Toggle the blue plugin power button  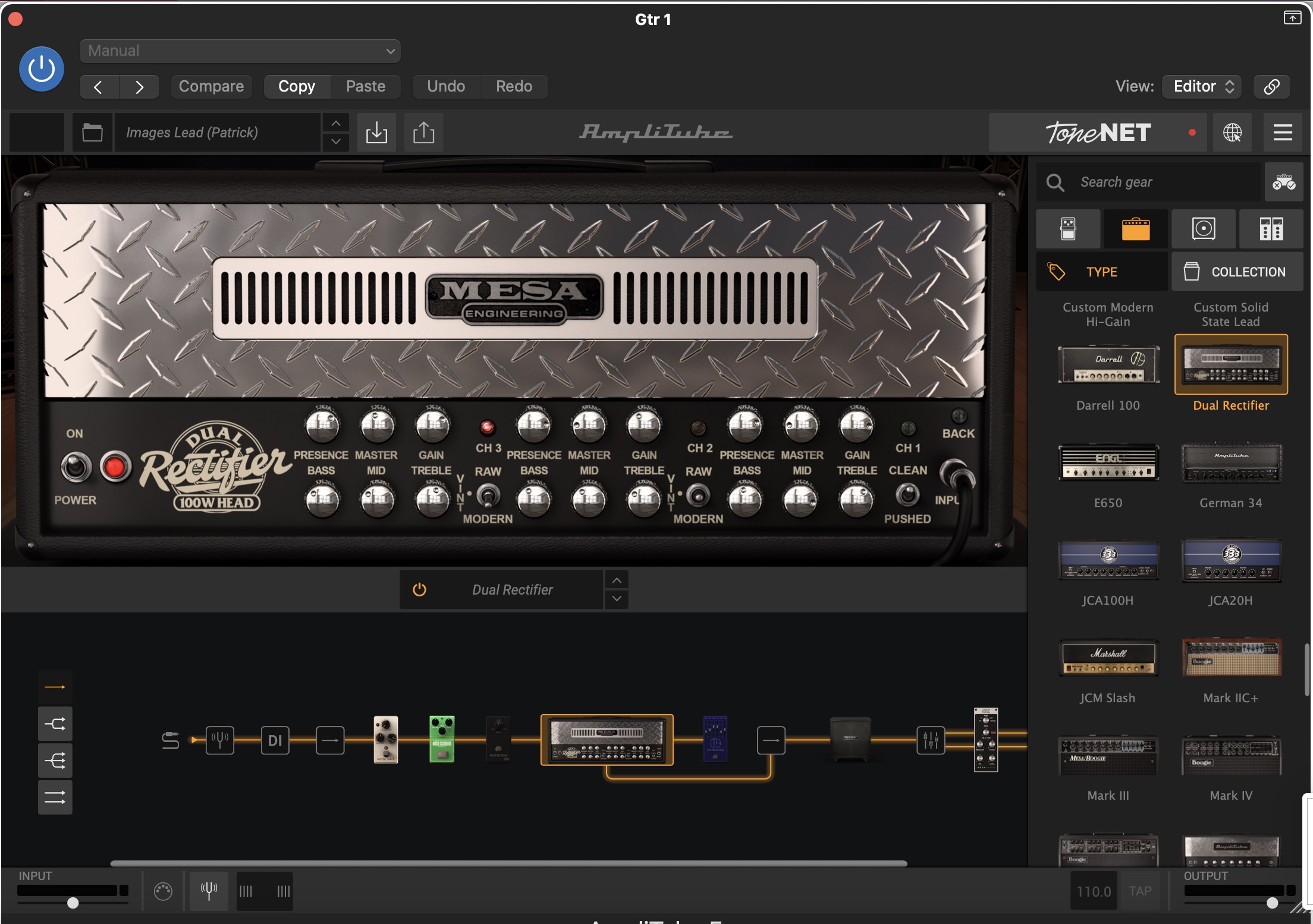click(42, 70)
